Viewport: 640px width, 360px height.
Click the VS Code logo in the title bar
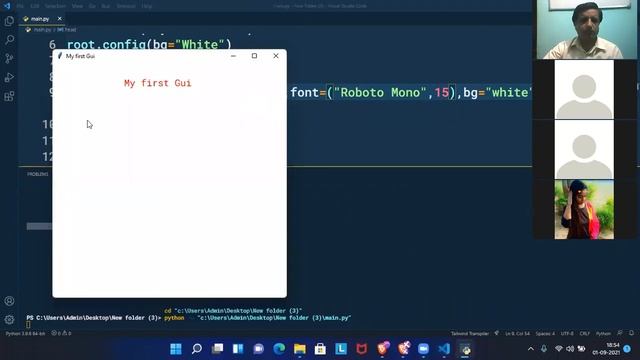click(x=7, y=6)
